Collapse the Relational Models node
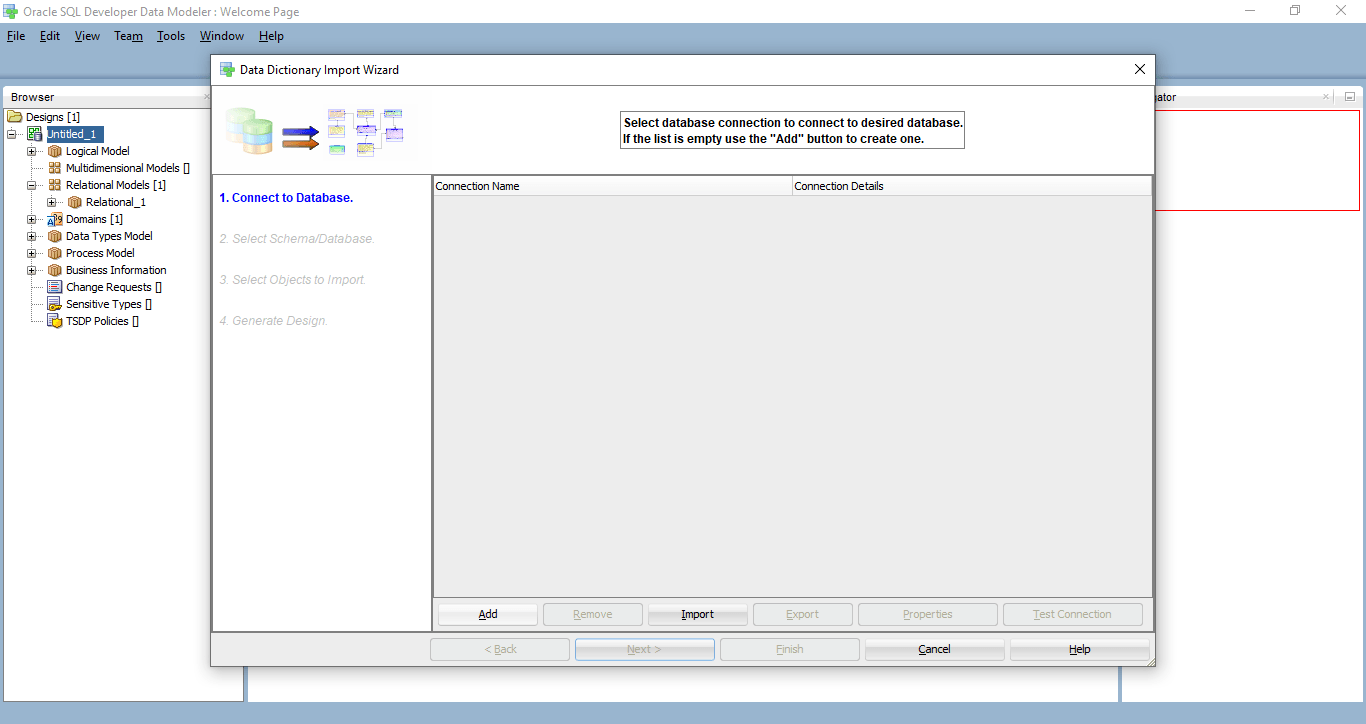Screen dimensions: 1366x724 (x=31, y=184)
